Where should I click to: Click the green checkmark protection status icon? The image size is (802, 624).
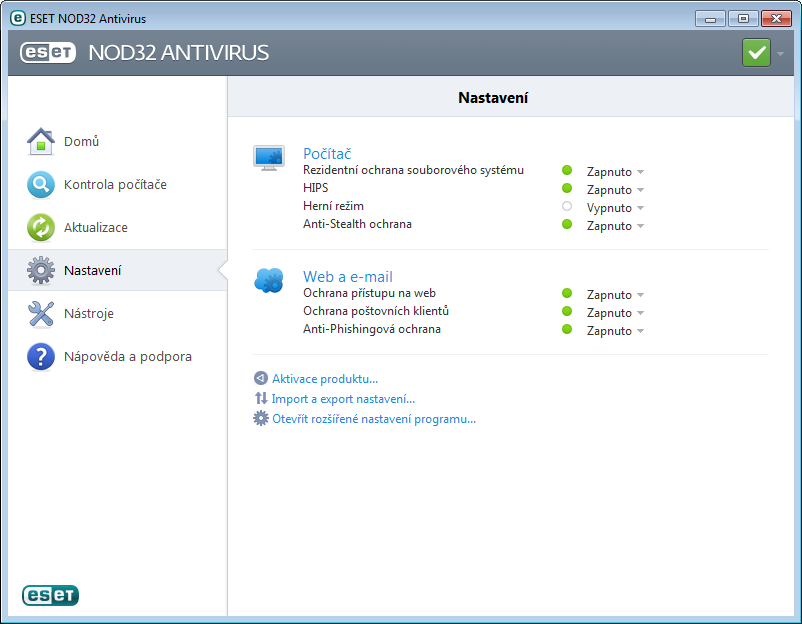[756, 53]
